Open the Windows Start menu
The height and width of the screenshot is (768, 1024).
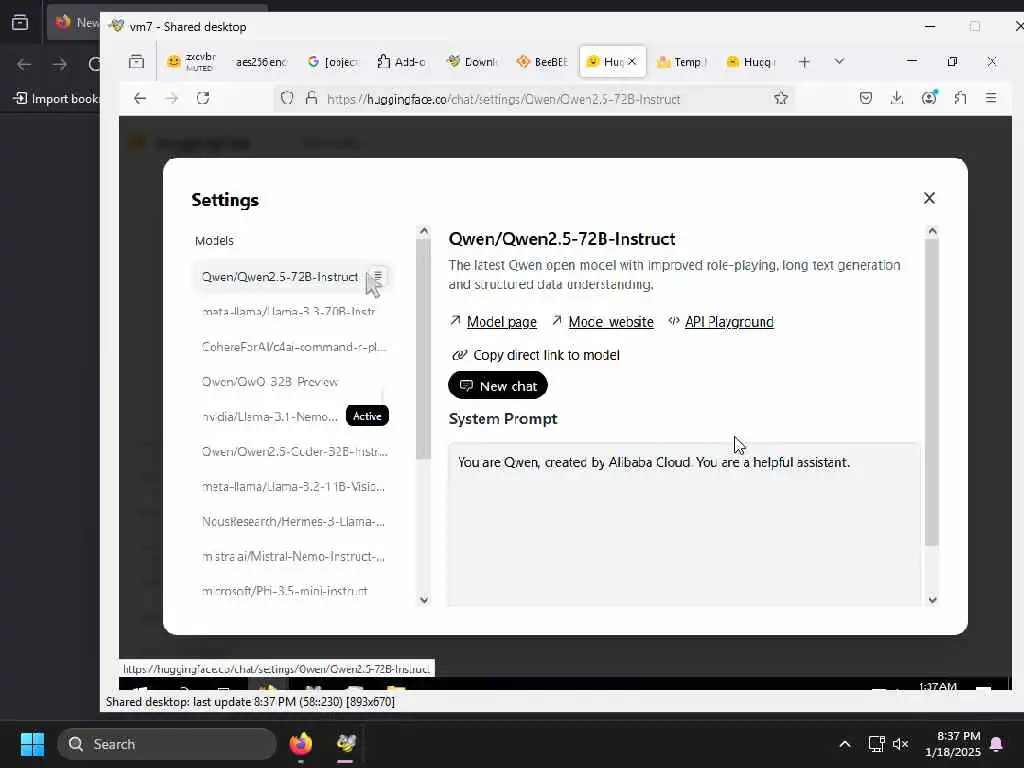32,744
